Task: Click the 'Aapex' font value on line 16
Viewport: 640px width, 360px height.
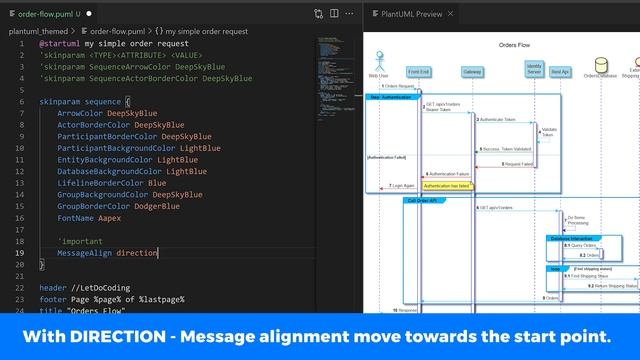Action: click(x=109, y=218)
